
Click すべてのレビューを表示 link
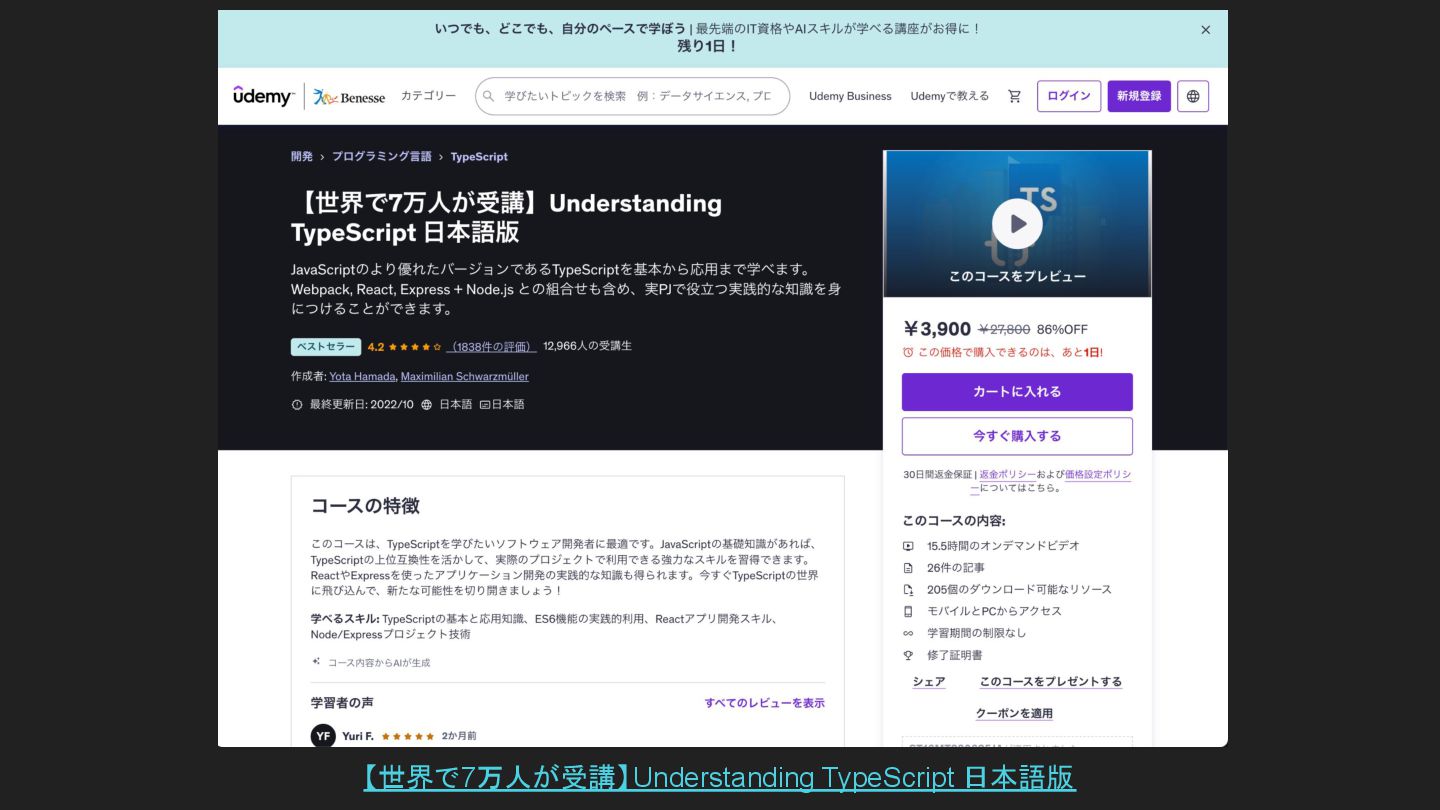pos(765,703)
